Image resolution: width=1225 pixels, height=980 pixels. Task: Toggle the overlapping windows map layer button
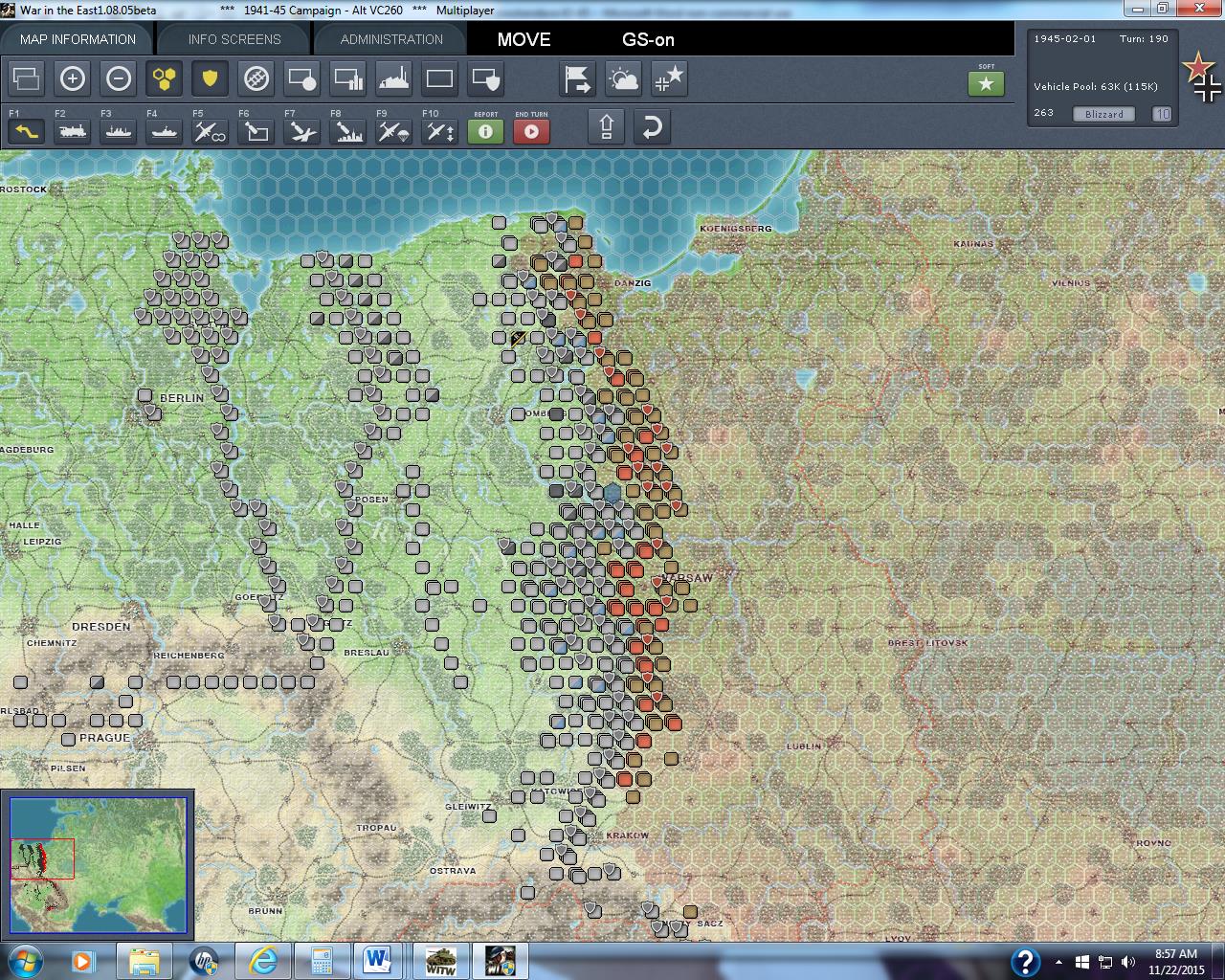(x=26, y=78)
